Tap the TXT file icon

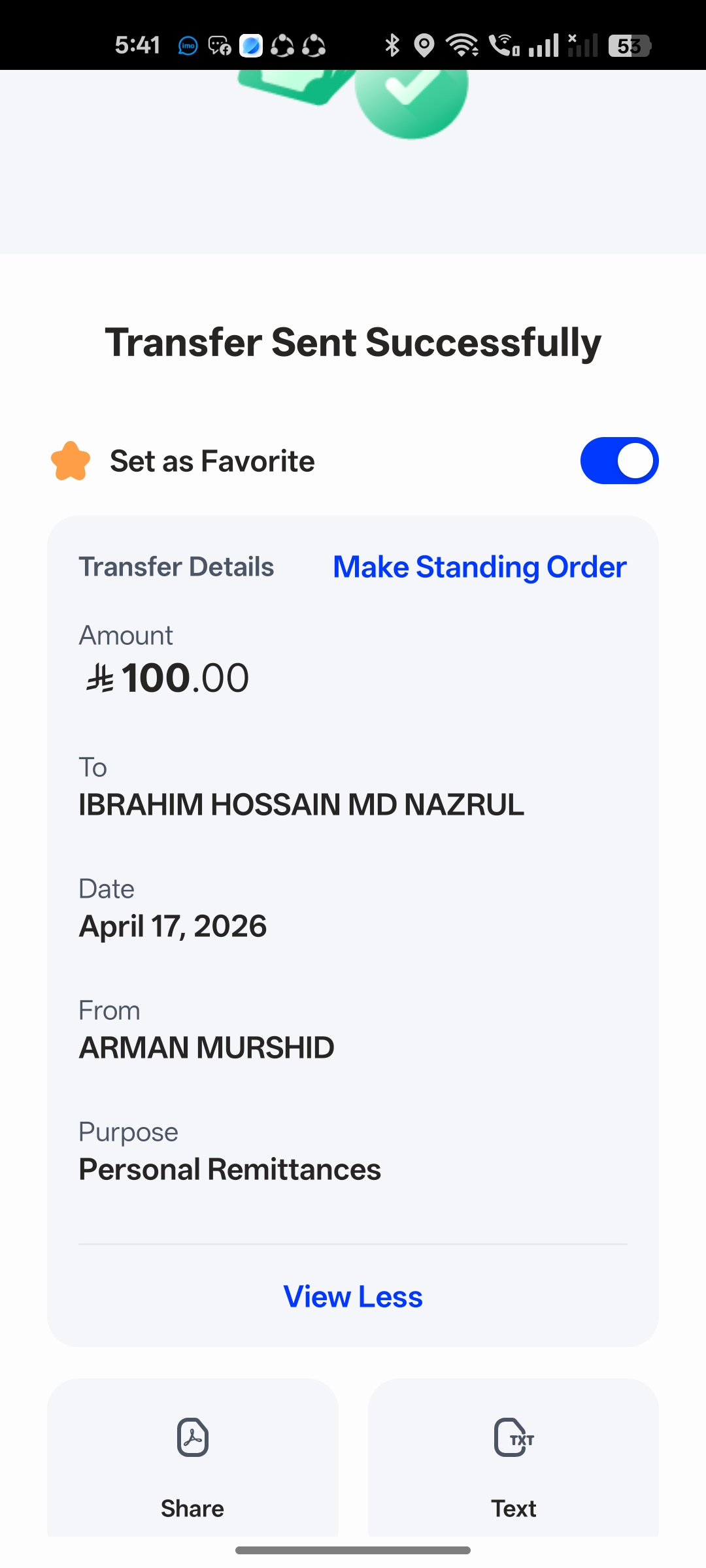coord(514,1437)
